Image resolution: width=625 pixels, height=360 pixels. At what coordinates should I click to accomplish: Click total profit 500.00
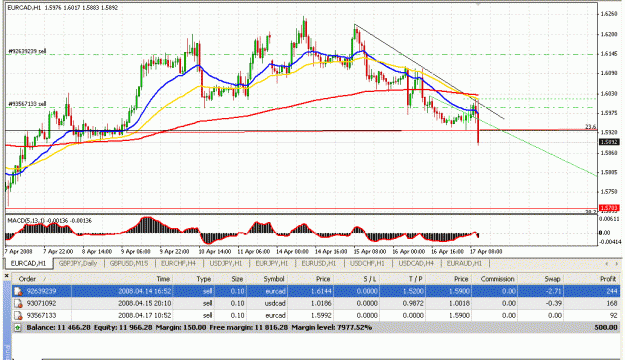click(605, 327)
